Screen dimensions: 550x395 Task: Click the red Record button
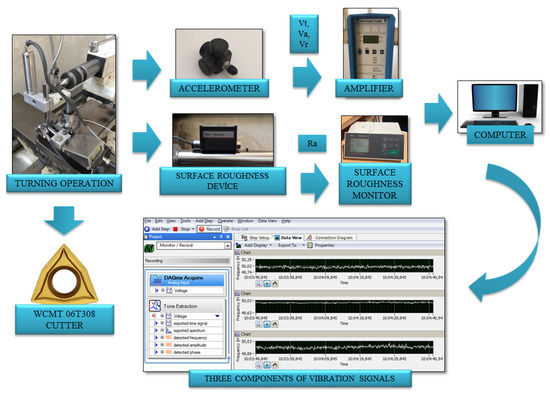pos(209,229)
